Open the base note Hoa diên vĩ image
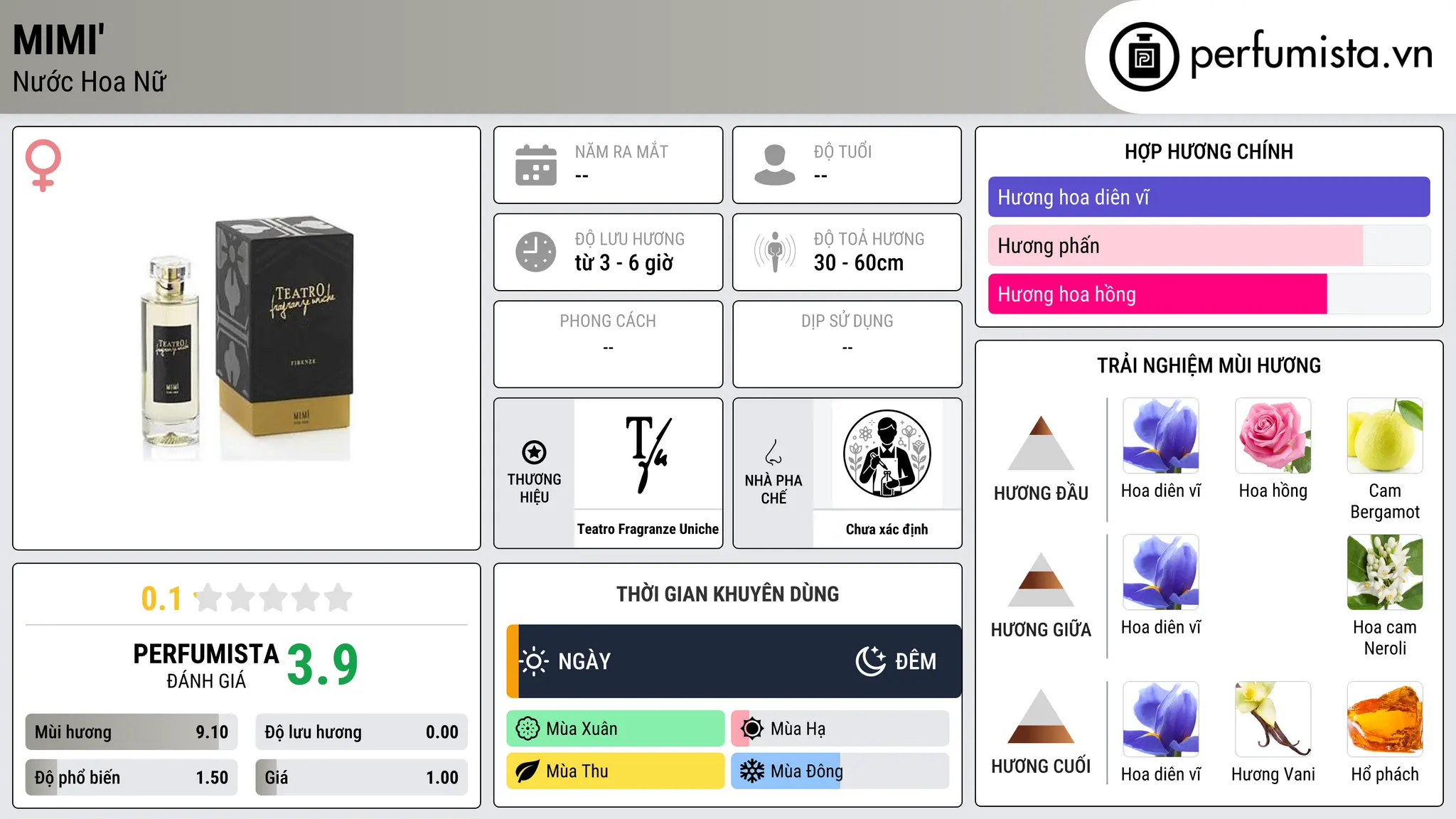Screen dimensions: 1456x819 click(x=1161, y=719)
